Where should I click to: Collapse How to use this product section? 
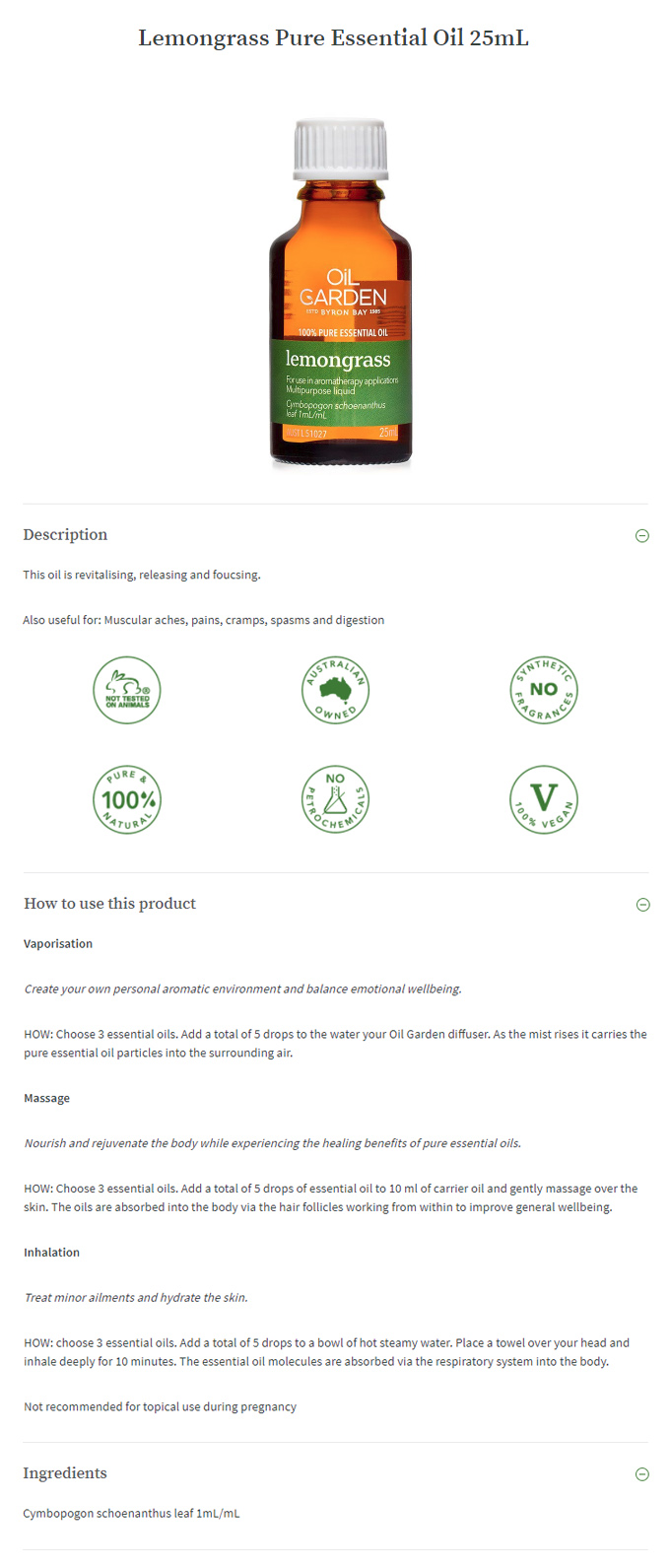tap(643, 905)
